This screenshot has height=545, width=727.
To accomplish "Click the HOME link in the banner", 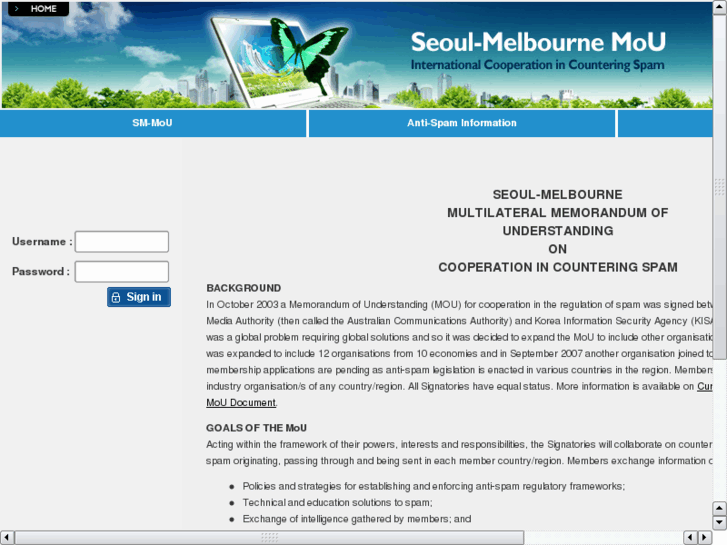I will coord(38,9).
